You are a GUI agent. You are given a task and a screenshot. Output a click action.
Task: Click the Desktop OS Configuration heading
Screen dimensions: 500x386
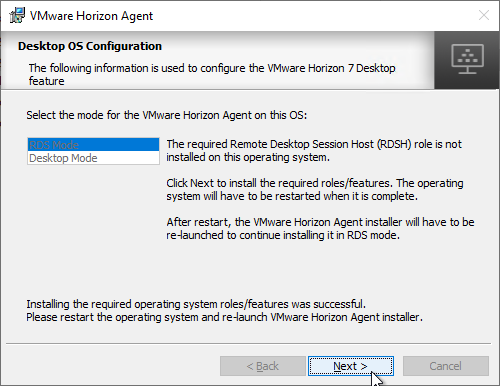(x=90, y=46)
